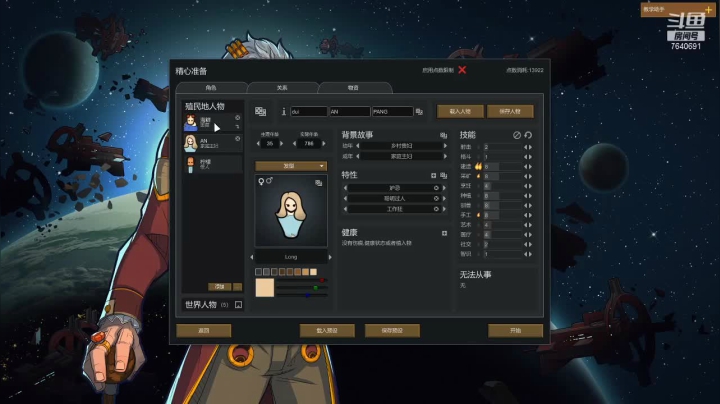Image resolution: width=720 pixels, height=404 pixels.
Task: Add a new trait with 特性 plus icon
Action: pos(433,175)
